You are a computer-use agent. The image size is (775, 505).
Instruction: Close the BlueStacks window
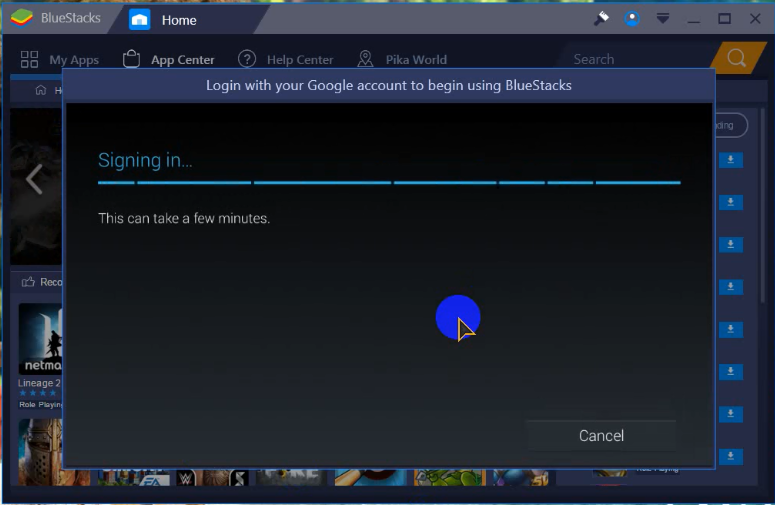755,19
